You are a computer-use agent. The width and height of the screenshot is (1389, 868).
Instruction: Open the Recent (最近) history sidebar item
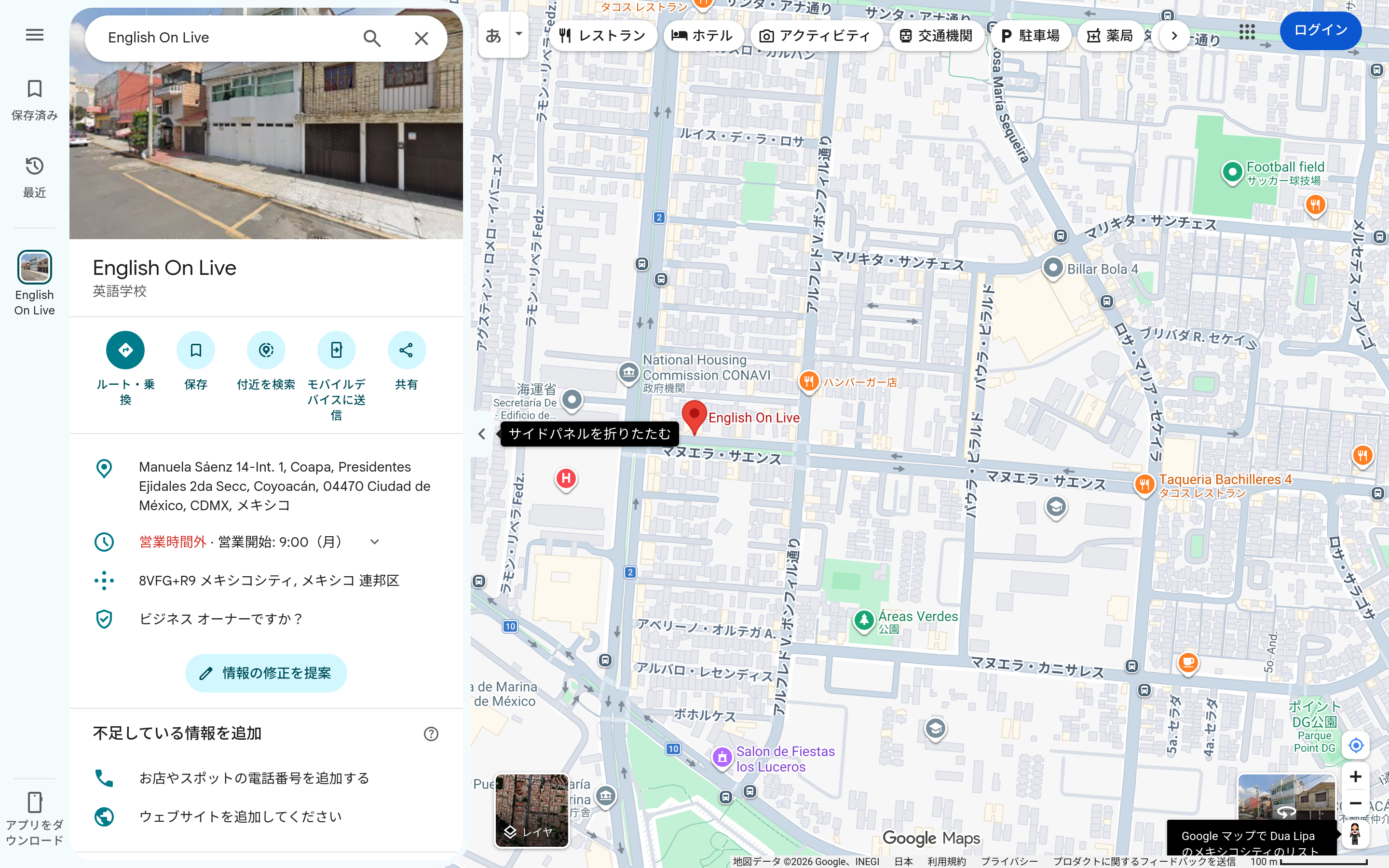click(x=34, y=177)
